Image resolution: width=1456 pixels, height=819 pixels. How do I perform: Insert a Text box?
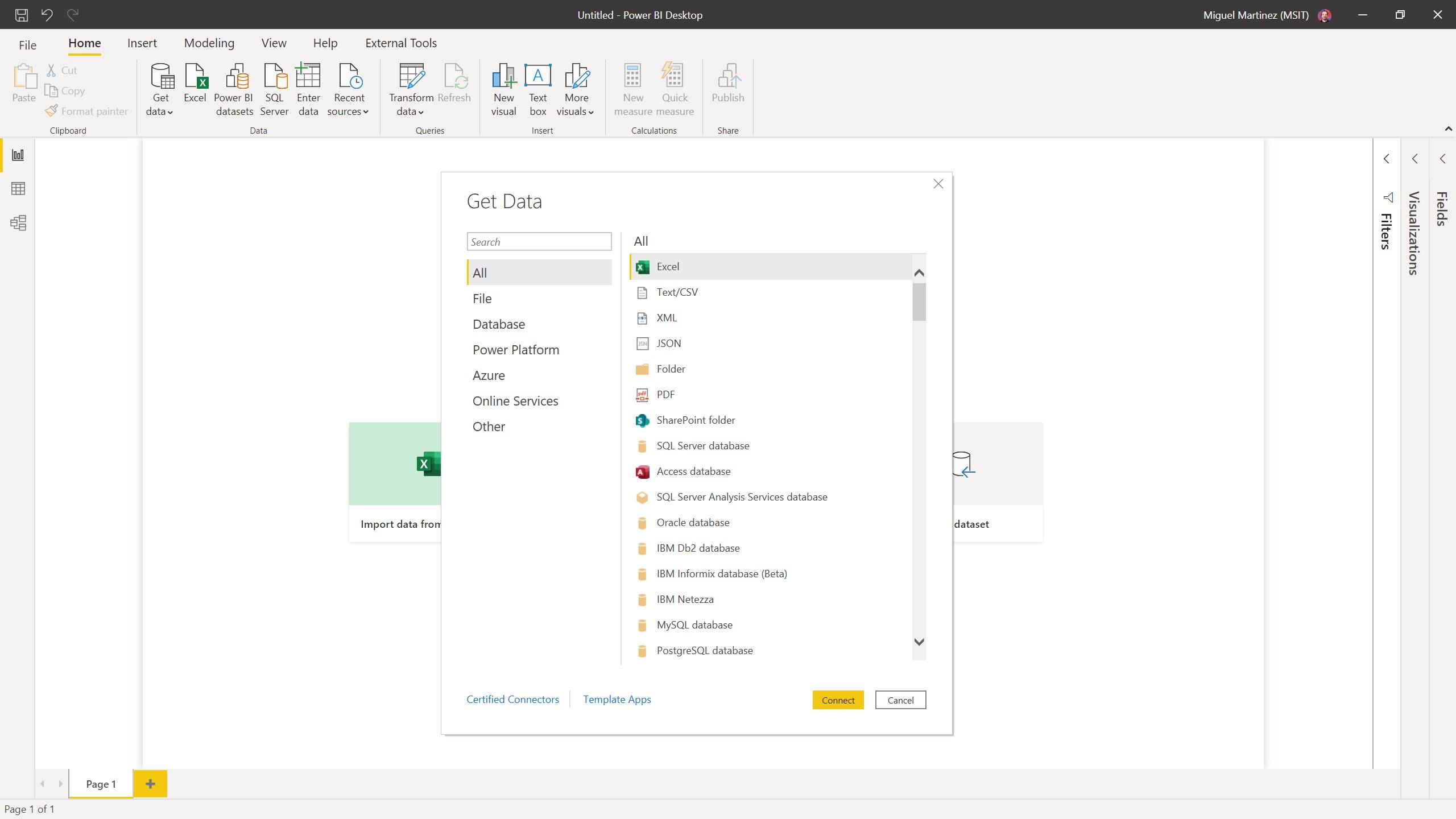click(x=537, y=88)
